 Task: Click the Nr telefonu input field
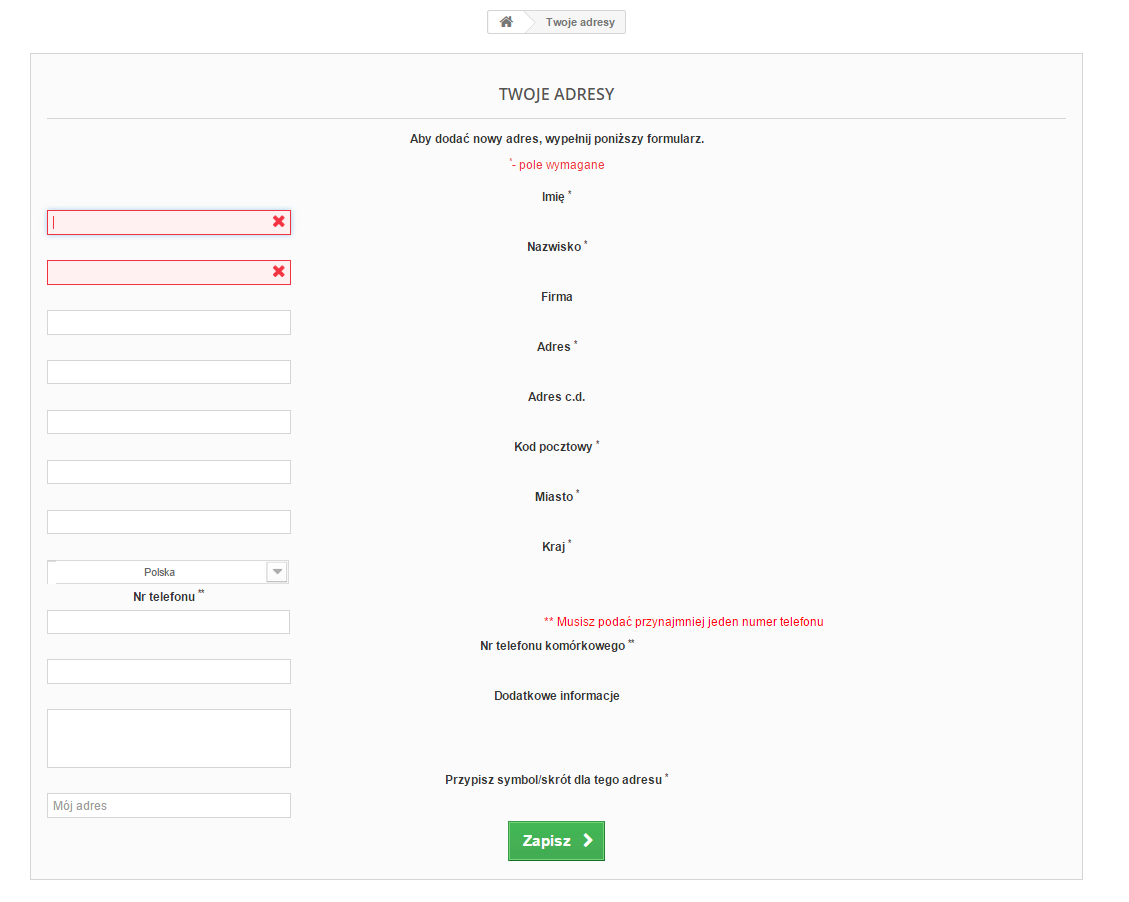coord(169,622)
